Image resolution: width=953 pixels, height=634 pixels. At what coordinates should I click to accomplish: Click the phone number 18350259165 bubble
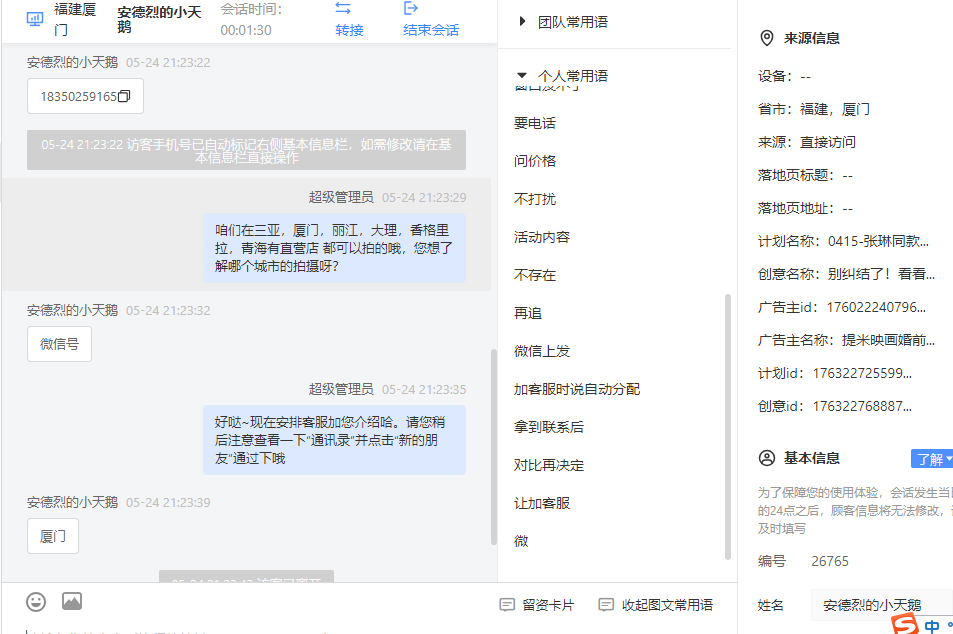85,96
